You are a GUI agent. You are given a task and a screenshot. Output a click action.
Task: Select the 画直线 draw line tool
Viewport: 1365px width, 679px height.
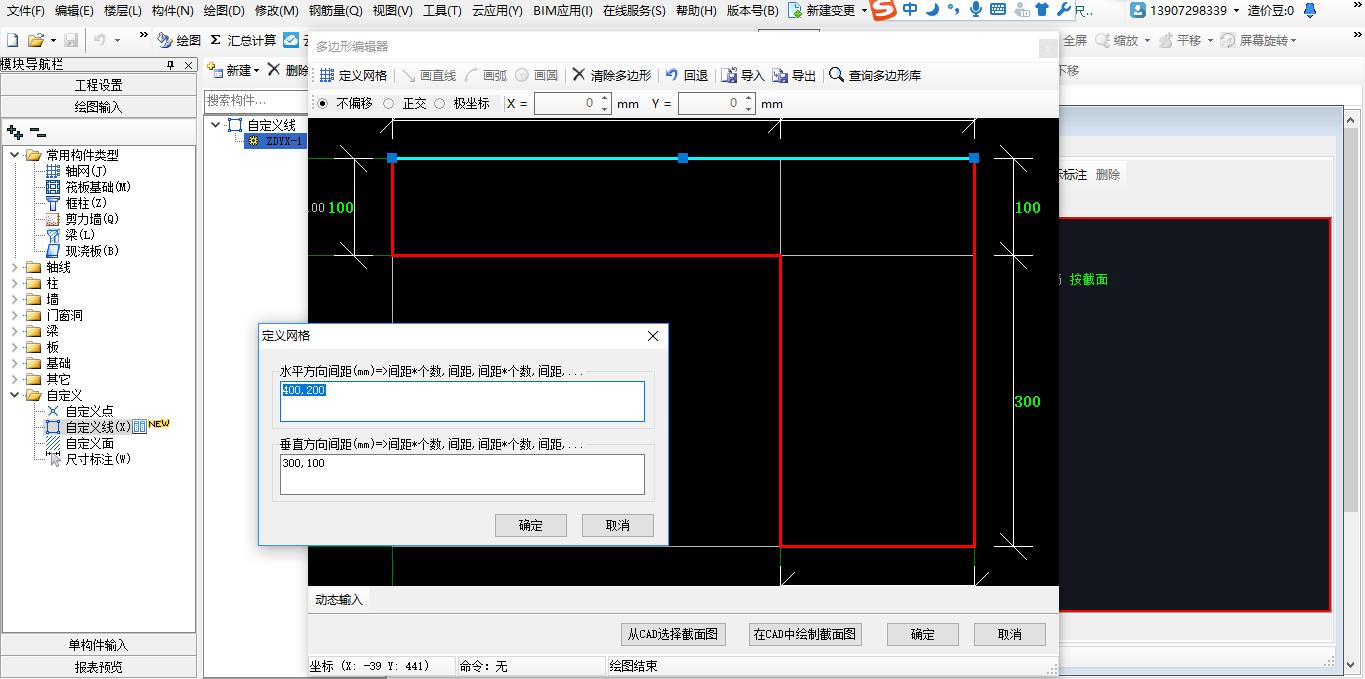point(428,75)
